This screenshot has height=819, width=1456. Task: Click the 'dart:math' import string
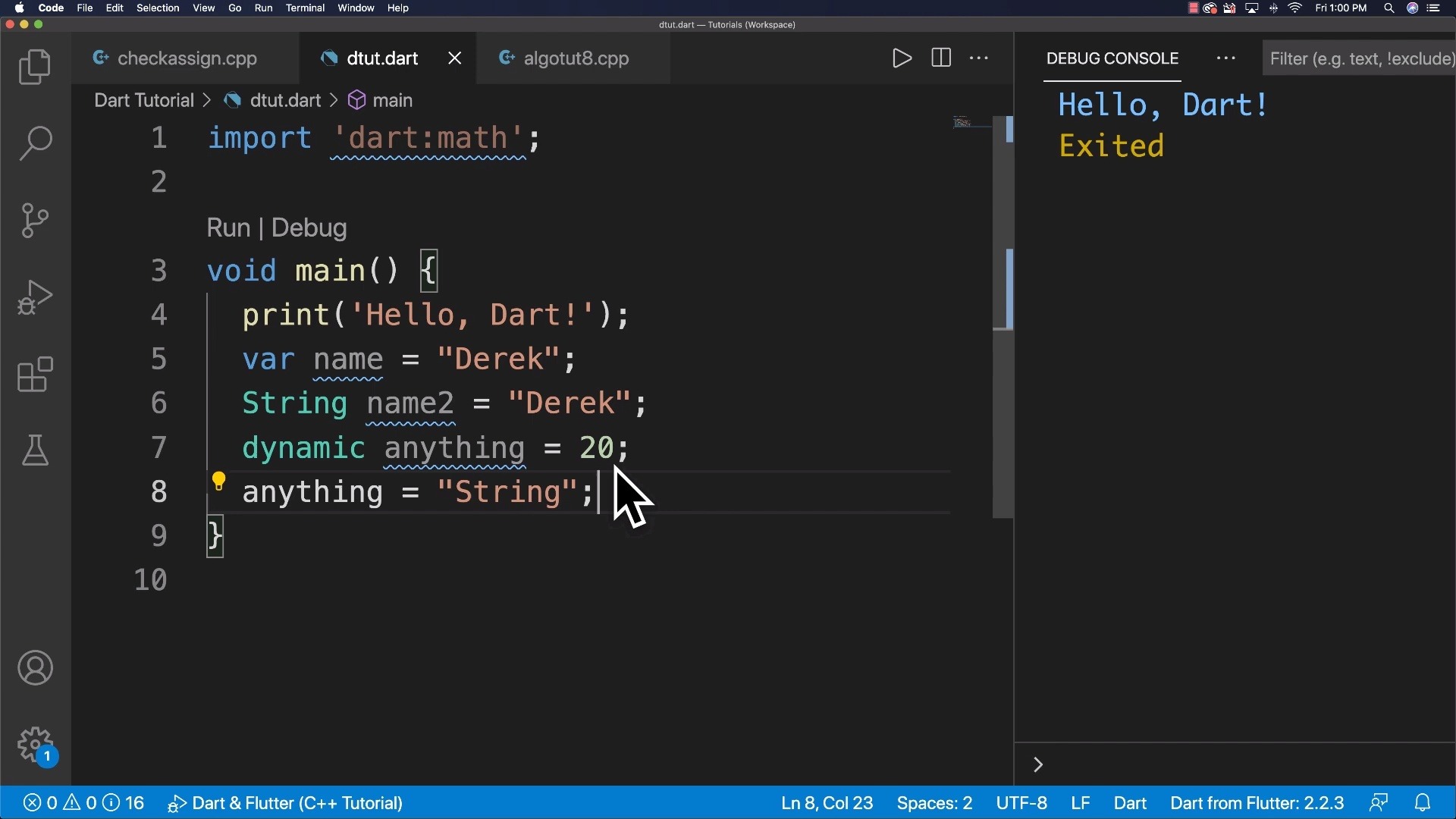click(428, 139)
